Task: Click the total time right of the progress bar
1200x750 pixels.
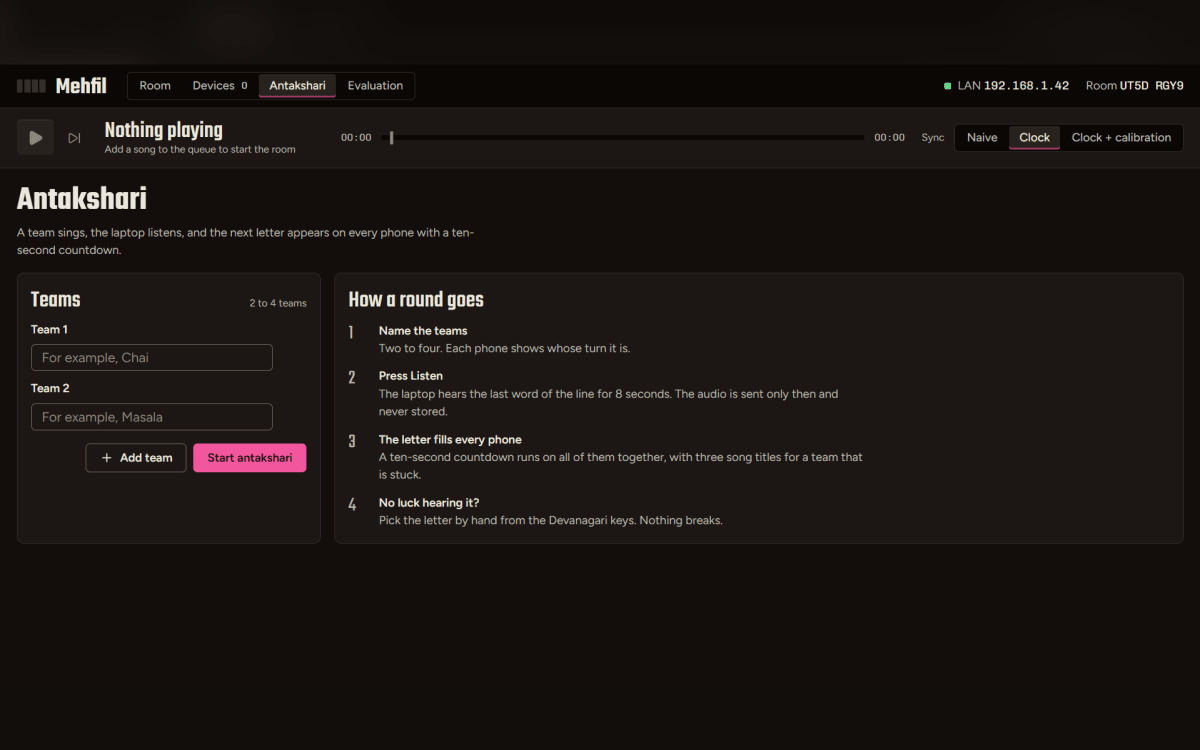Action: coord(890,138)
